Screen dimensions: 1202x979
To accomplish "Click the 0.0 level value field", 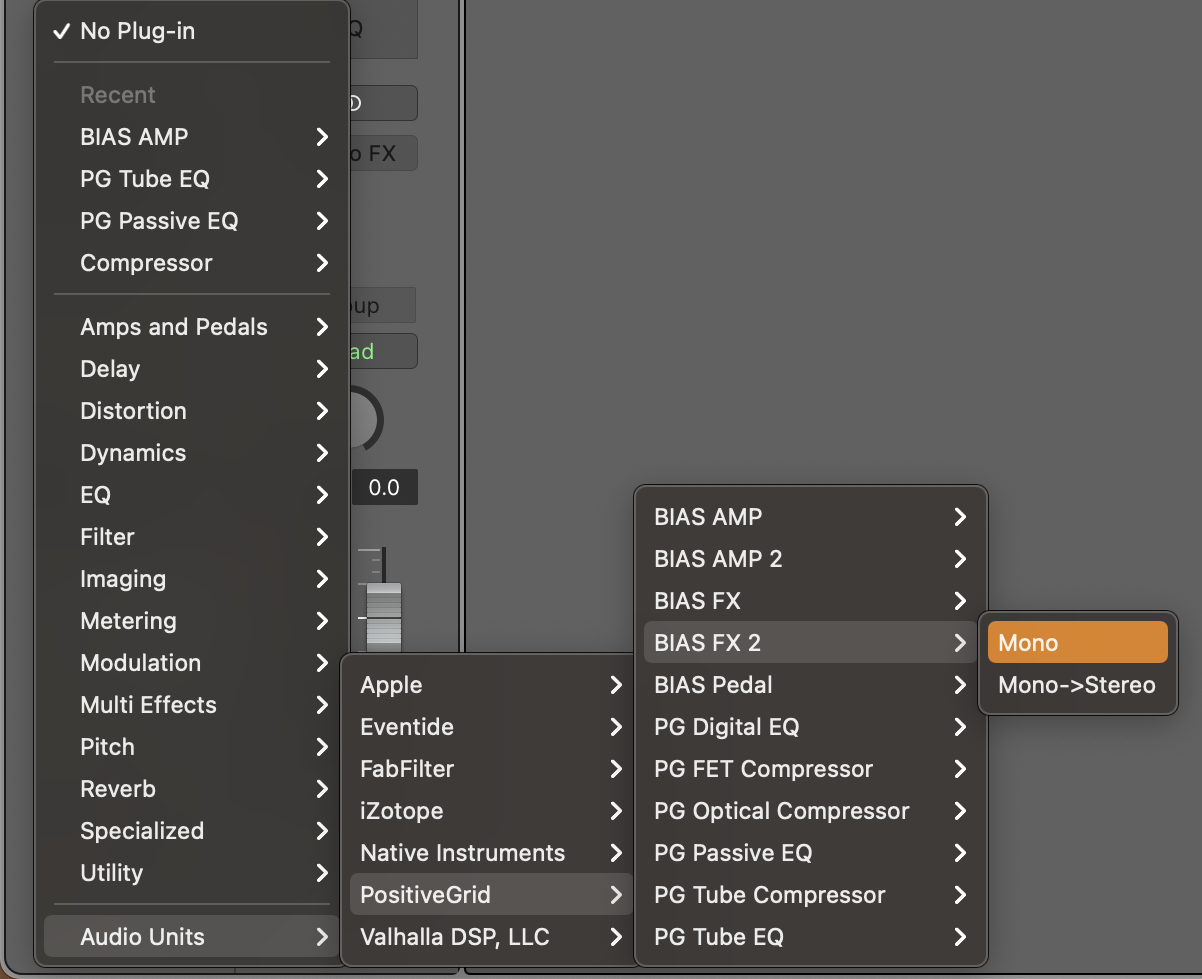I will pos(384,488).
